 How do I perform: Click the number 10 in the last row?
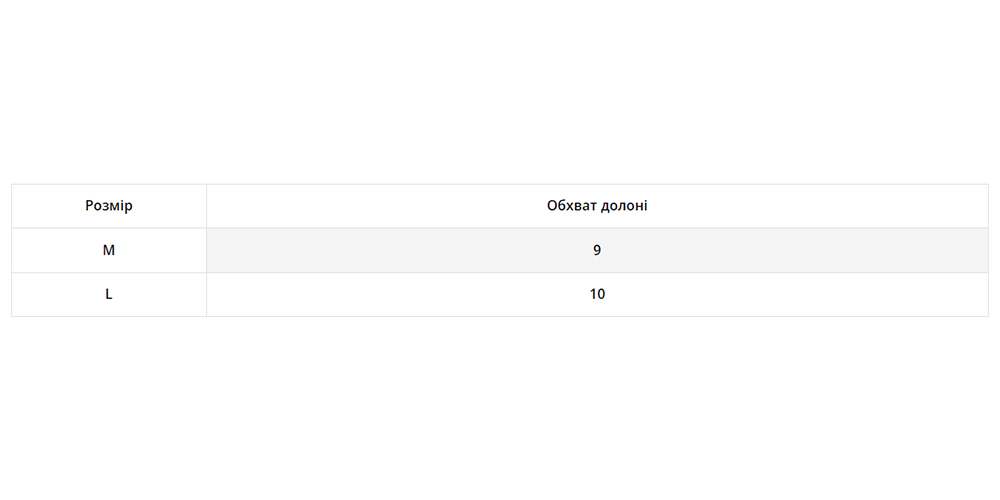[x=597, y=294]
